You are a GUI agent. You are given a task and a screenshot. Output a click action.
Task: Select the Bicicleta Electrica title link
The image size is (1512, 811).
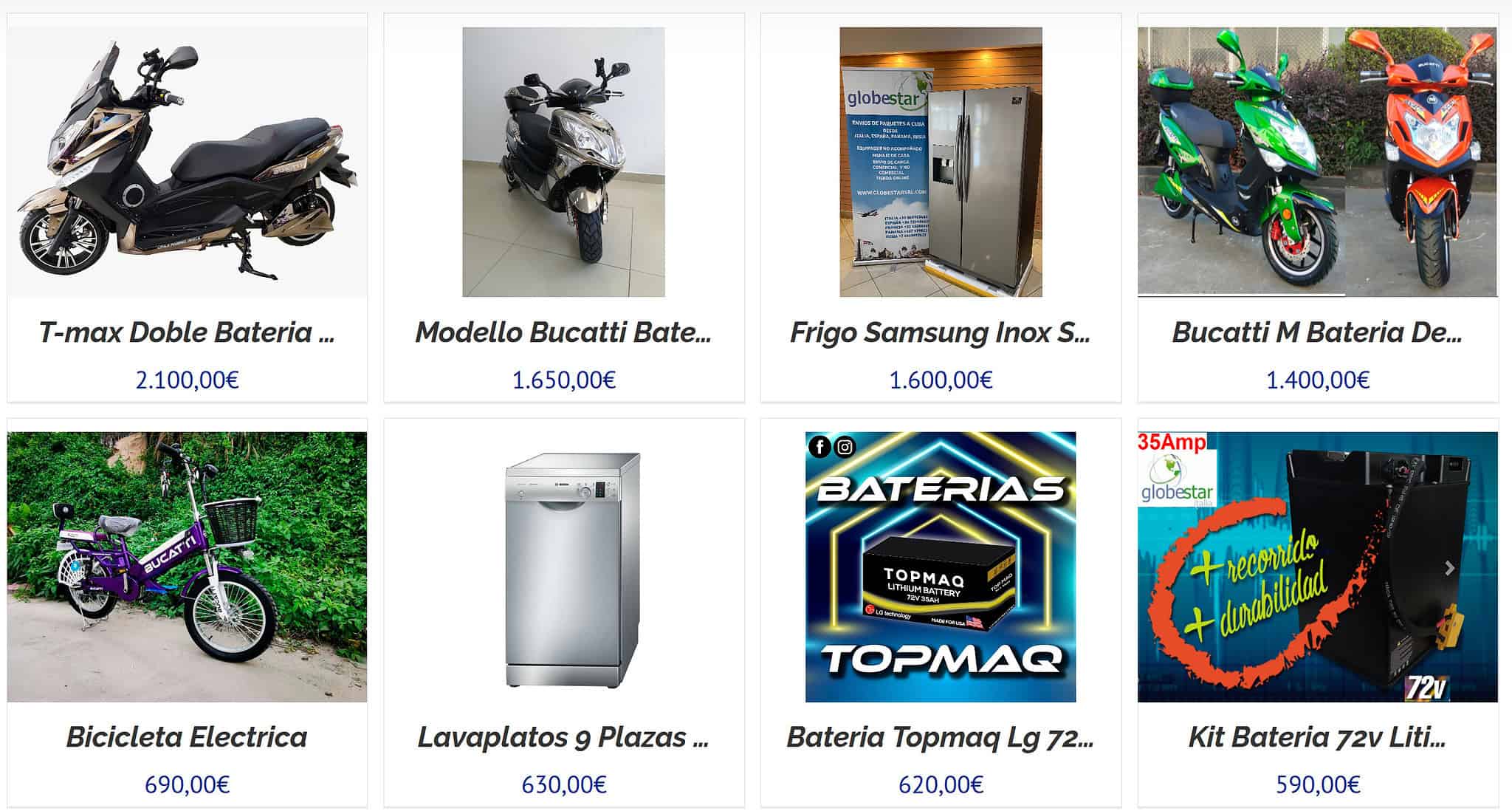pos(187,737)
